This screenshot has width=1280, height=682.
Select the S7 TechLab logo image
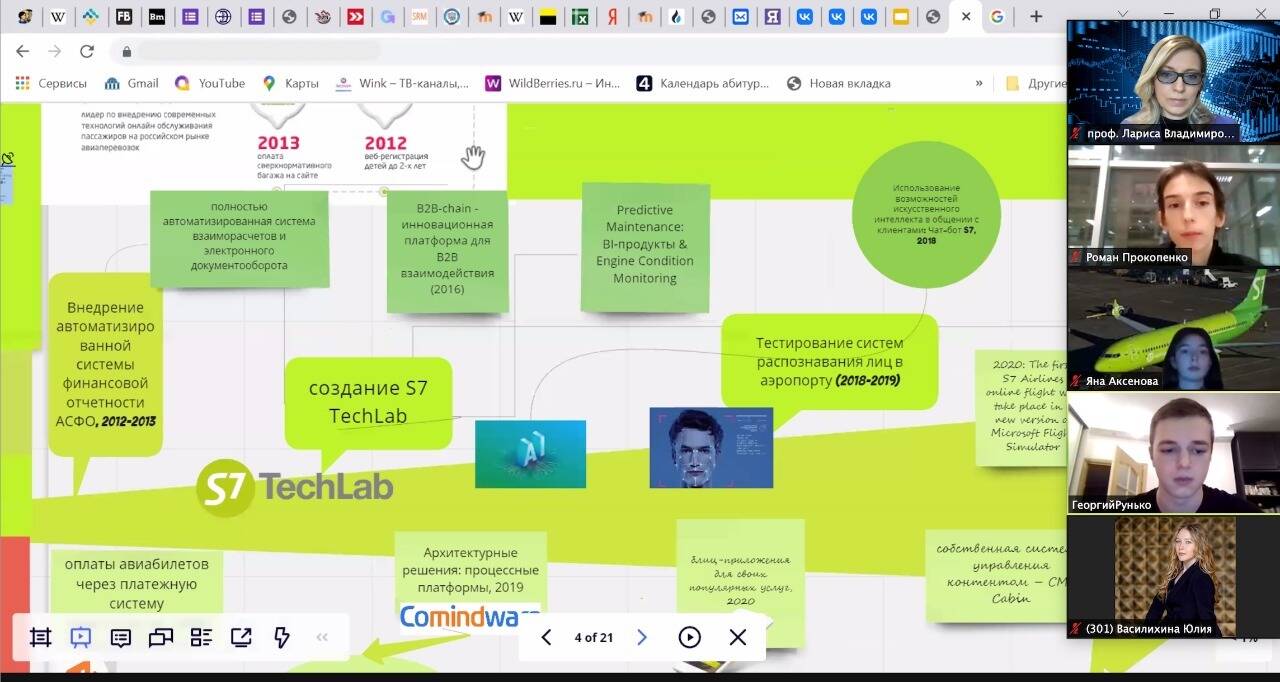coord(294,487)
